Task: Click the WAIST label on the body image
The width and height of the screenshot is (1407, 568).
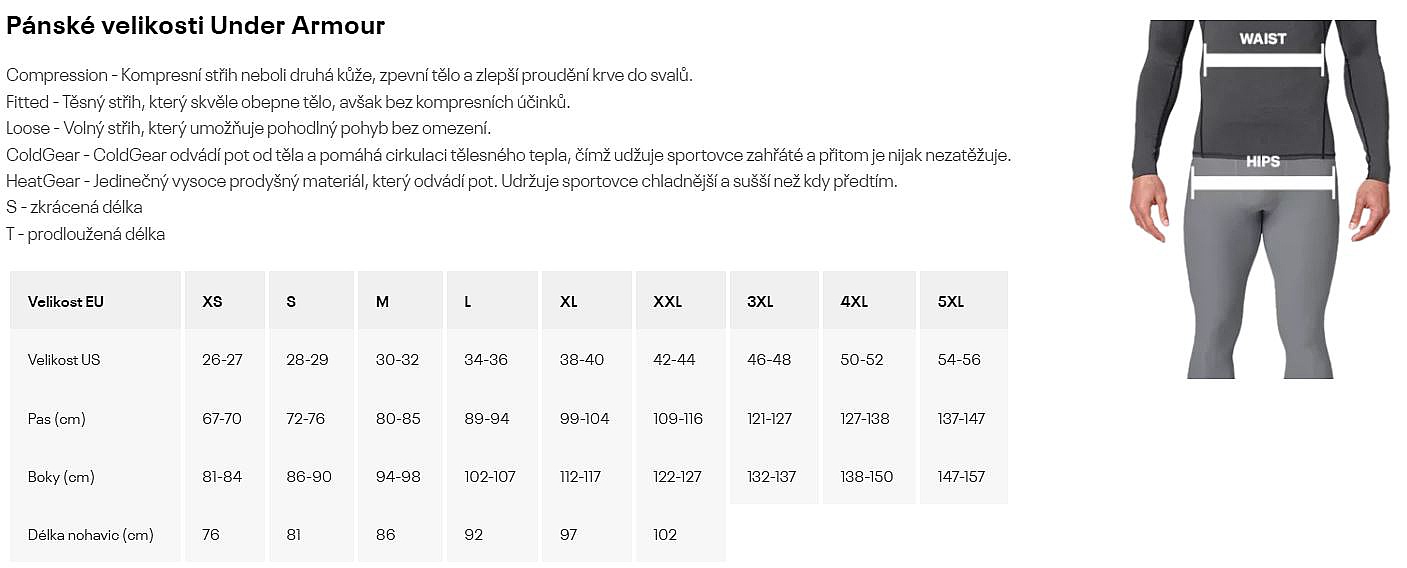Action: (1263, 39)
